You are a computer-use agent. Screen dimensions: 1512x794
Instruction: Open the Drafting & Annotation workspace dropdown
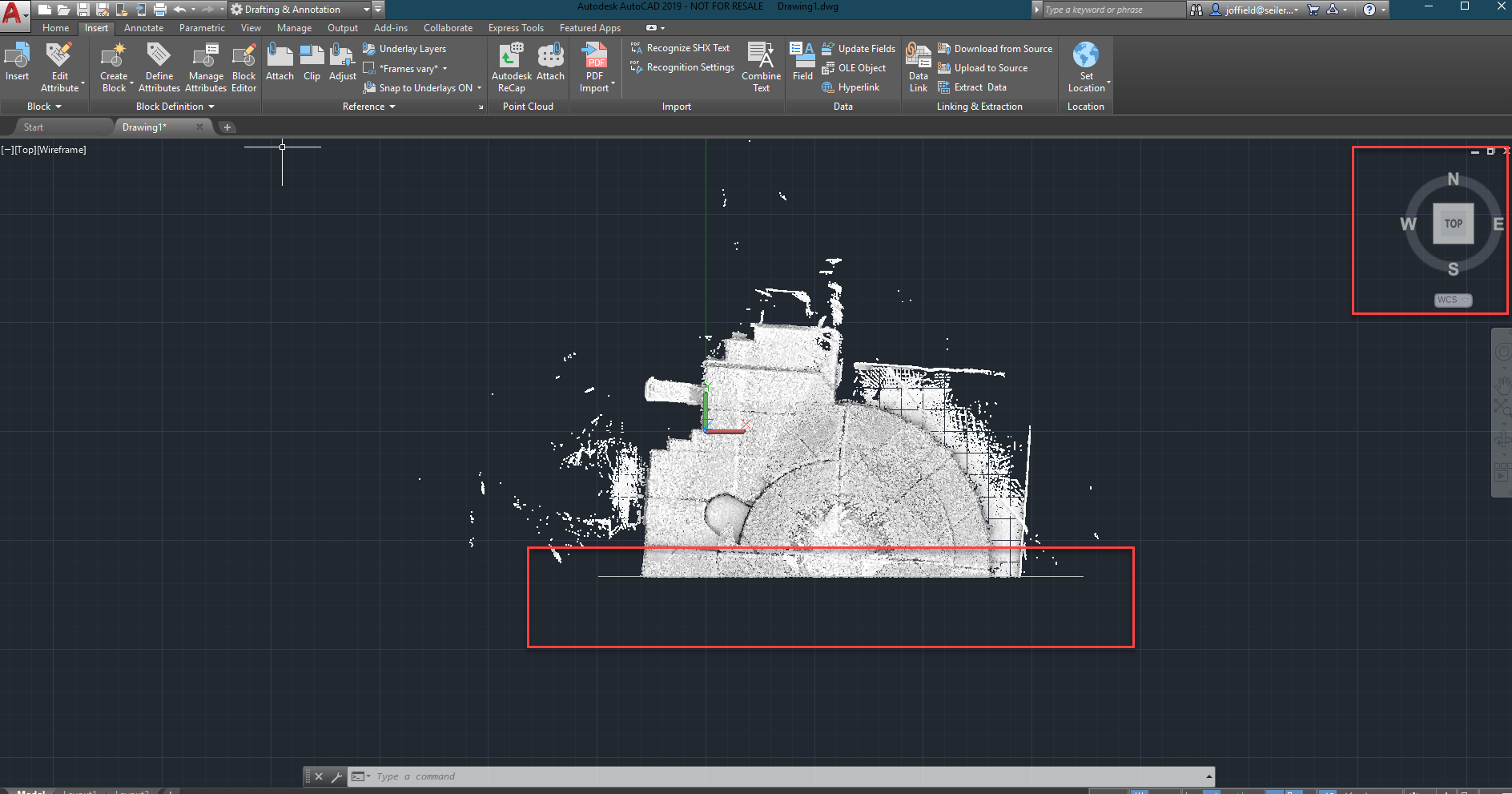367,10
